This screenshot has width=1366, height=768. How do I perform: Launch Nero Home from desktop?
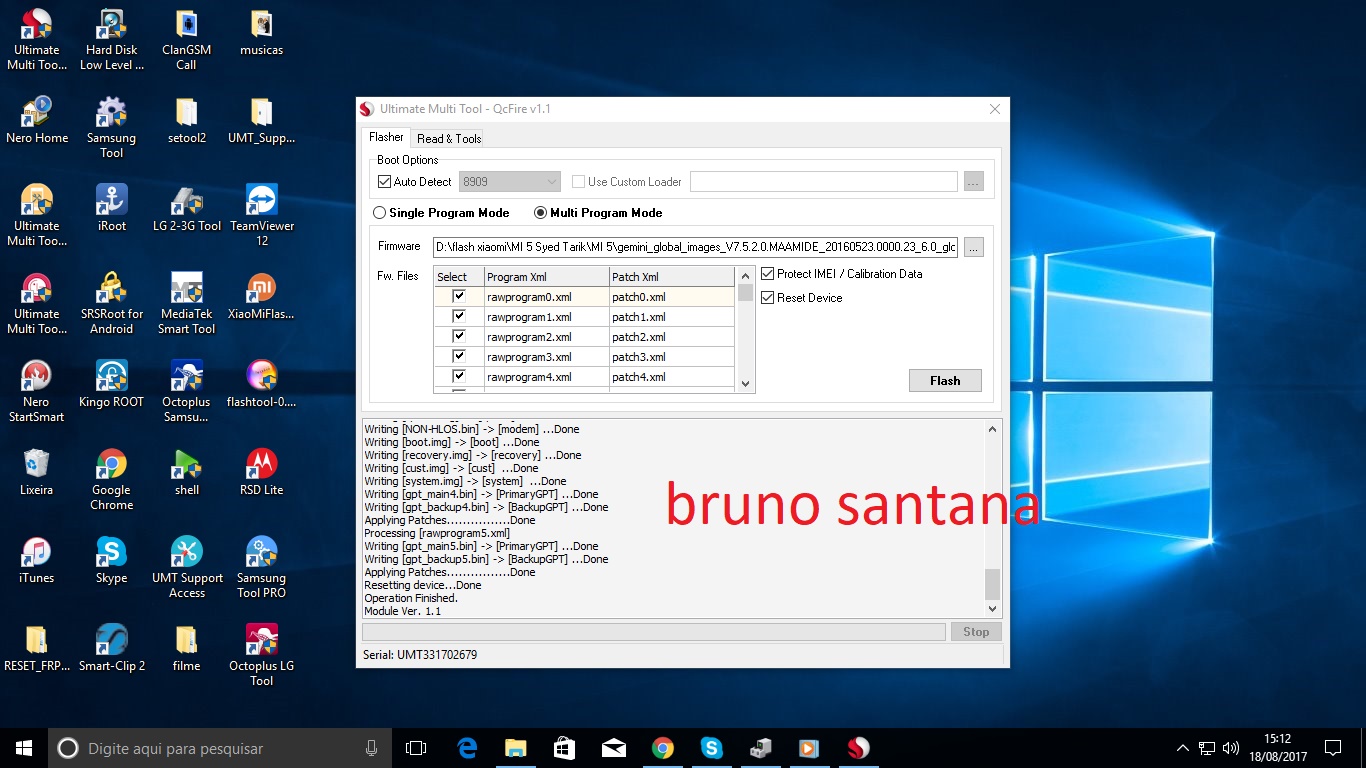[37, 121]
